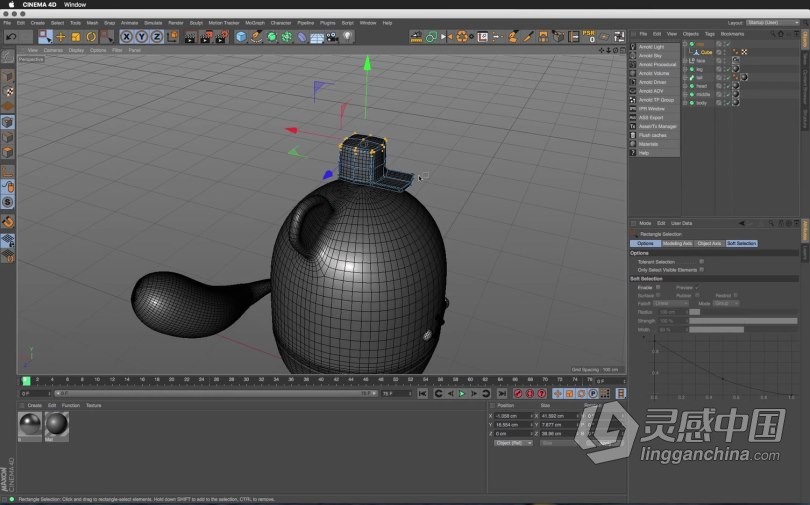Click the green Play Forwards button
The width and height of the screenshot is (810, 505).
pyautogui.click(x=462, y=393)
